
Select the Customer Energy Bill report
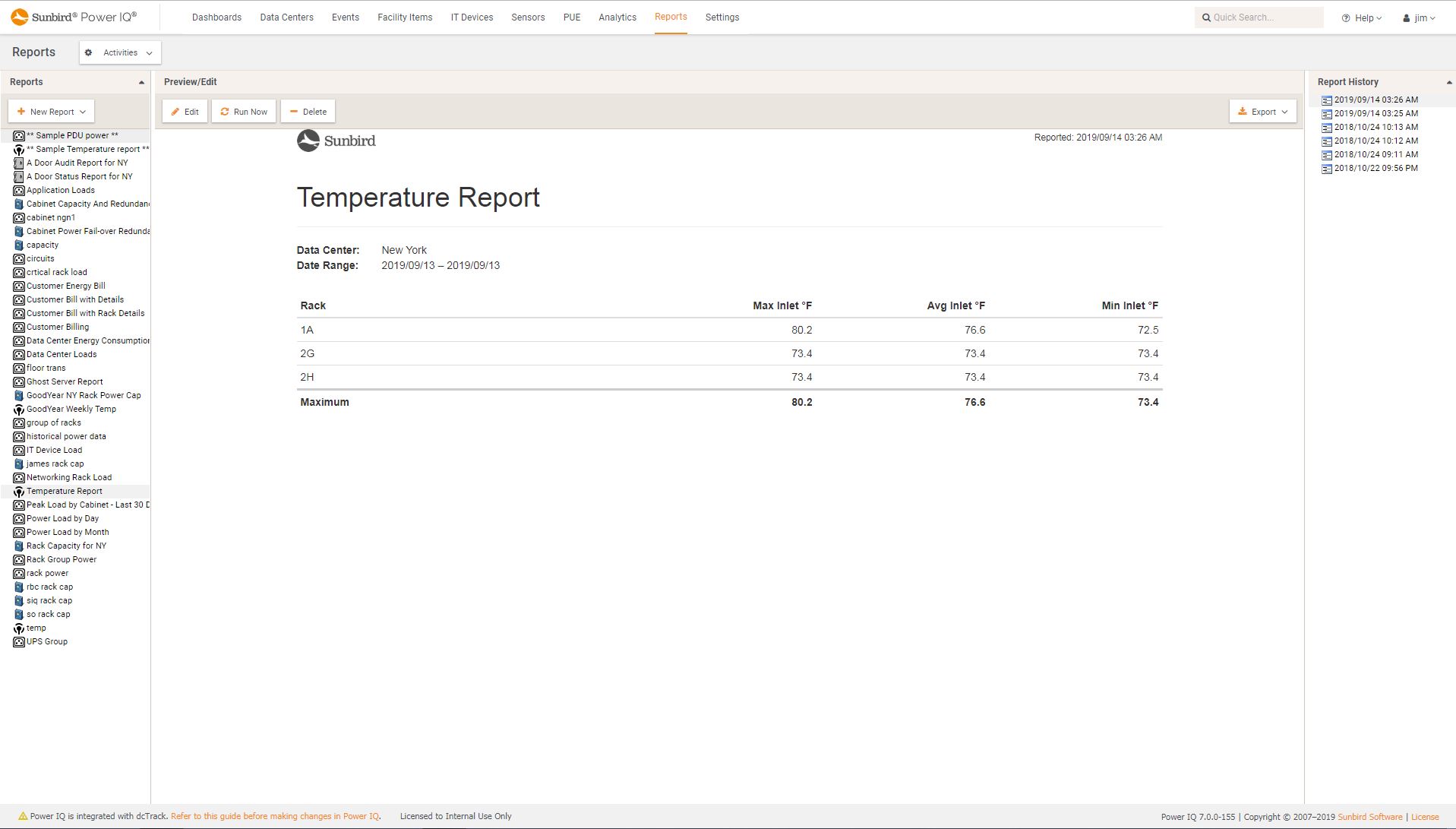point(65,286)
